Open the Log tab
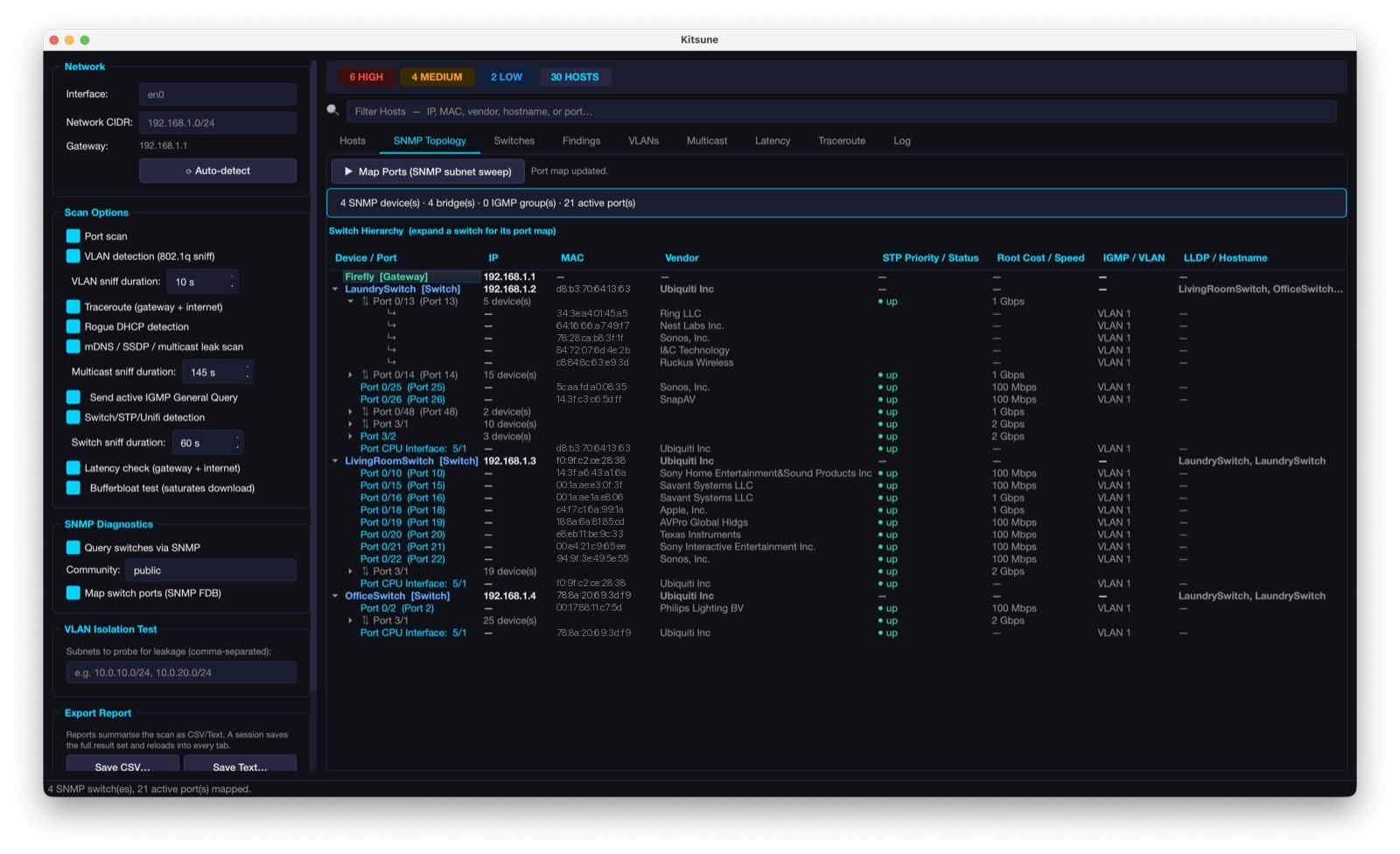This screenshot has width=1400, height=854. click(902, 141)
